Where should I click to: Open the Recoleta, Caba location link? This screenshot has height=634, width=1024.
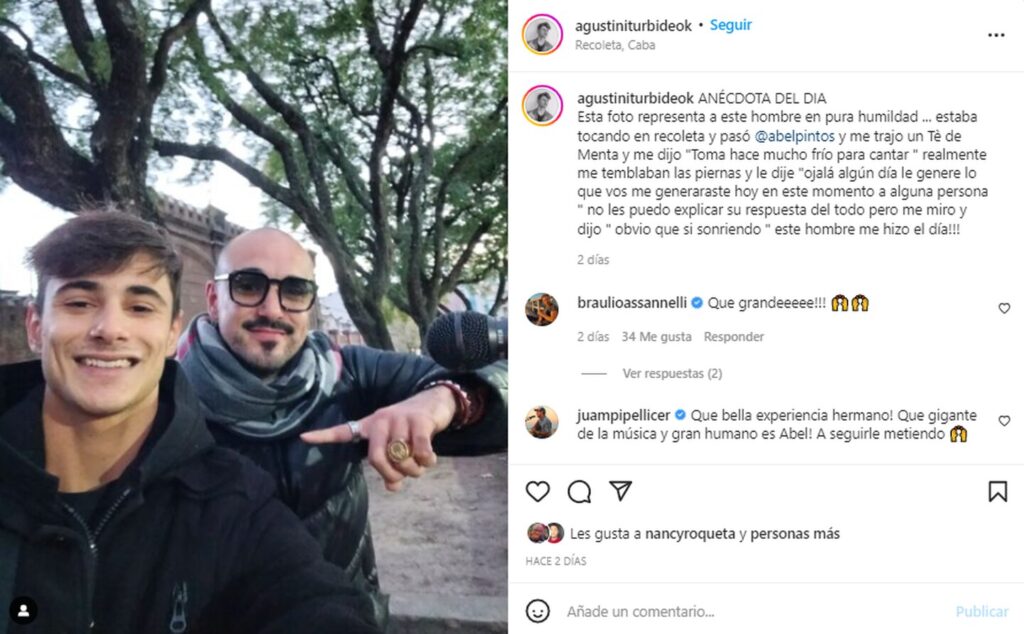click(615, 45)
